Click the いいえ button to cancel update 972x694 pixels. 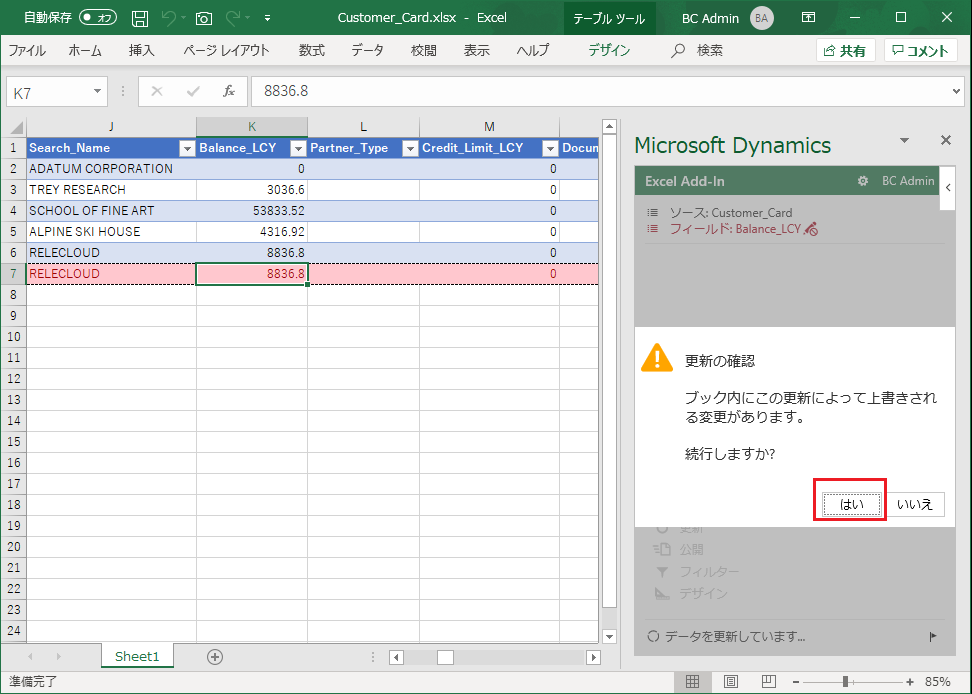(914, 504)
